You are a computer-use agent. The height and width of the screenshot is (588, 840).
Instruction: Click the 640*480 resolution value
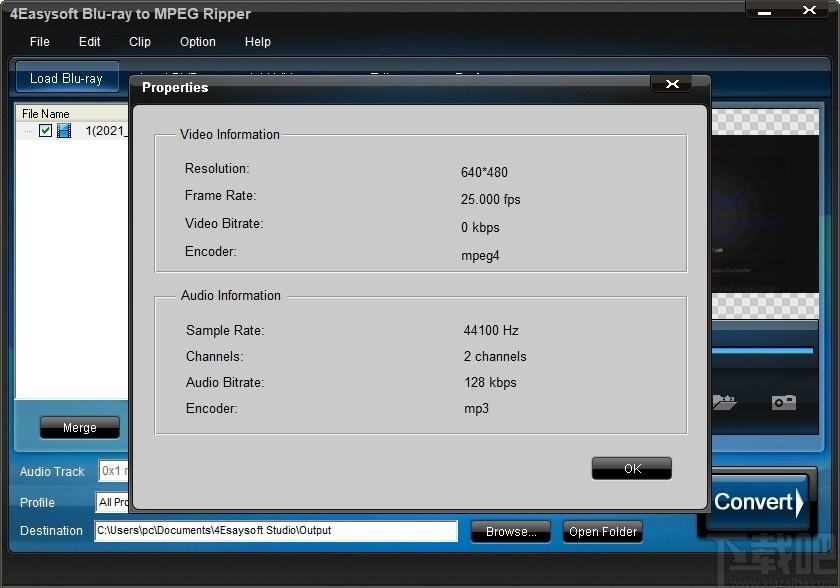484,172
